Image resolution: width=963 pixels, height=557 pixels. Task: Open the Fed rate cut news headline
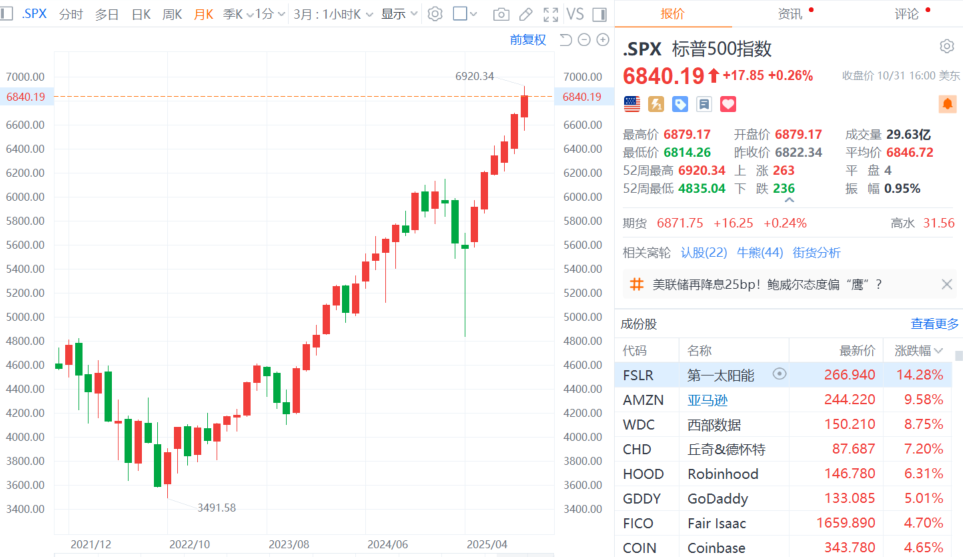tap(767, 284)
